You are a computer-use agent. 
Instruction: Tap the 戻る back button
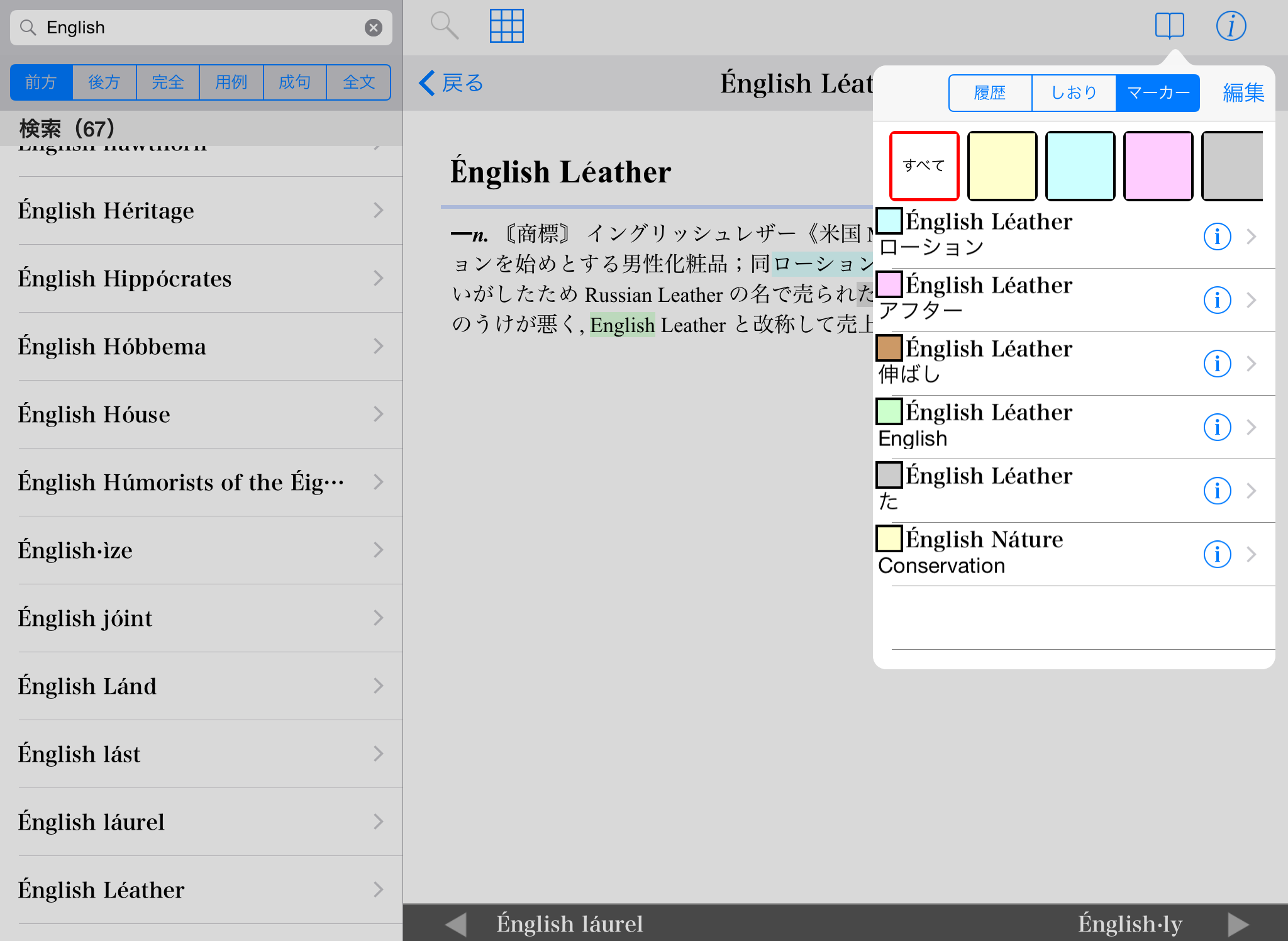452,83
